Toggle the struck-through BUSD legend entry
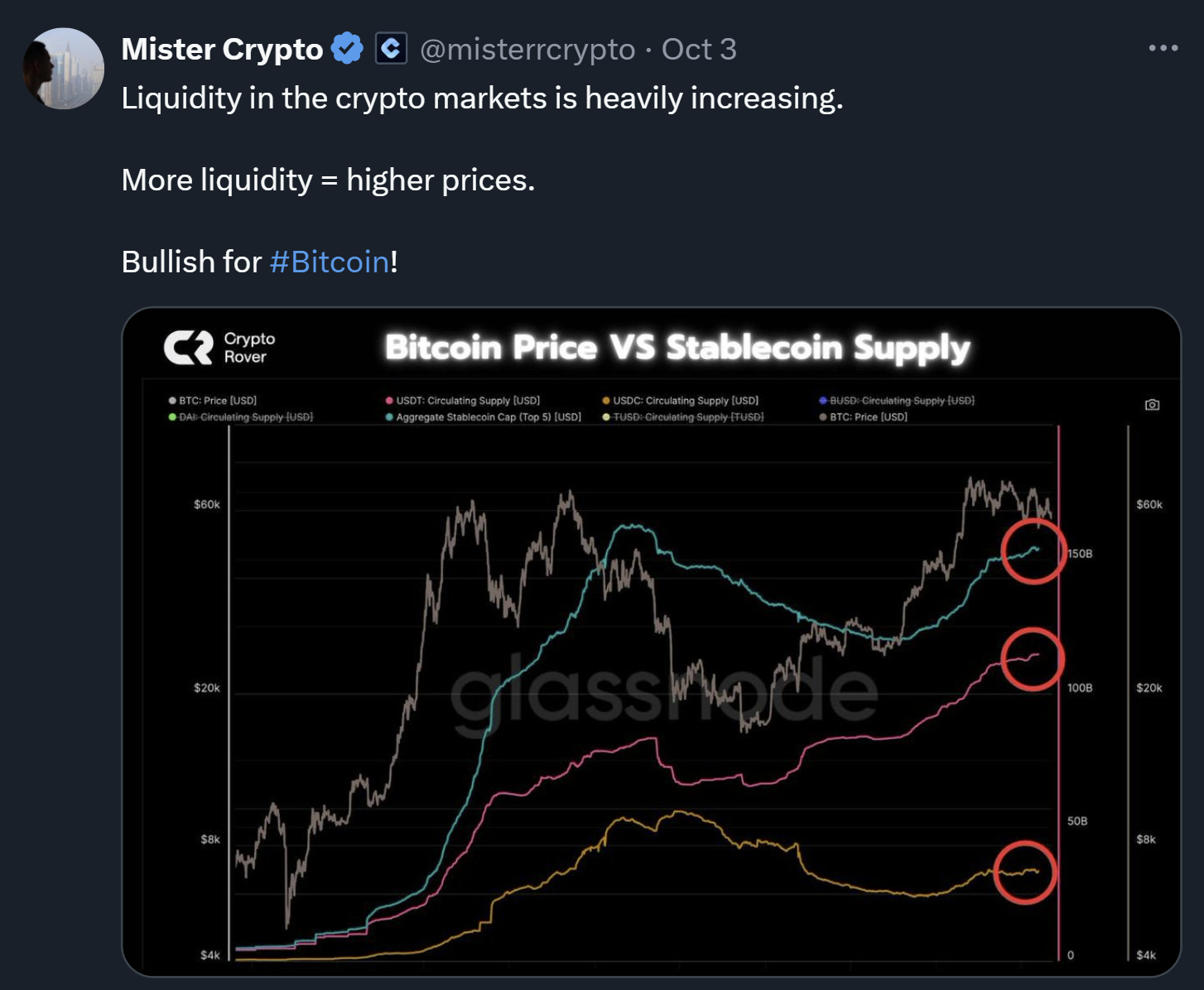The height and width of the screenshot is (990, 1204). pyautogui.click(x=898, y=401)
